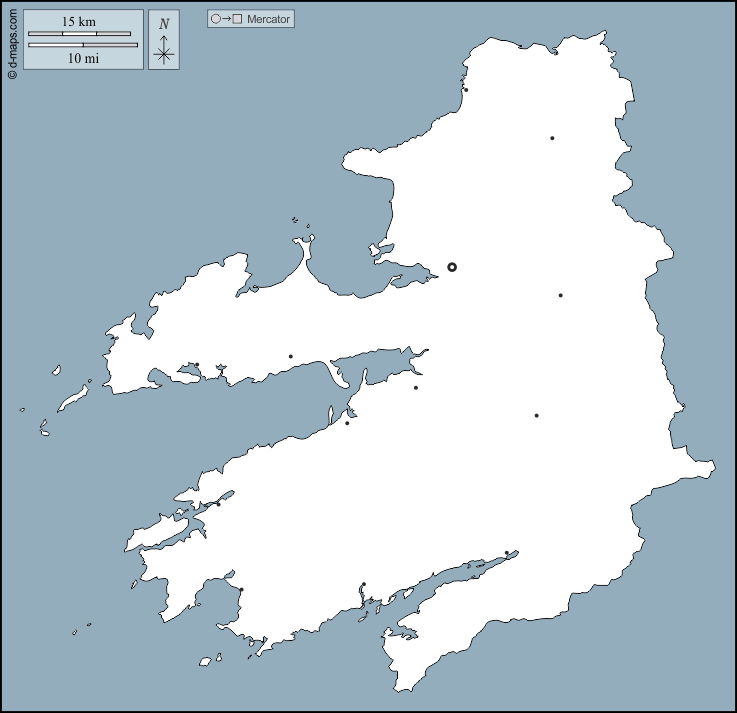The width and height of the screenshot is (737, 713).
Task: Click the town dot nearest the north arrow's longitude on the northern peninsula's south shore
Action: 197,365
